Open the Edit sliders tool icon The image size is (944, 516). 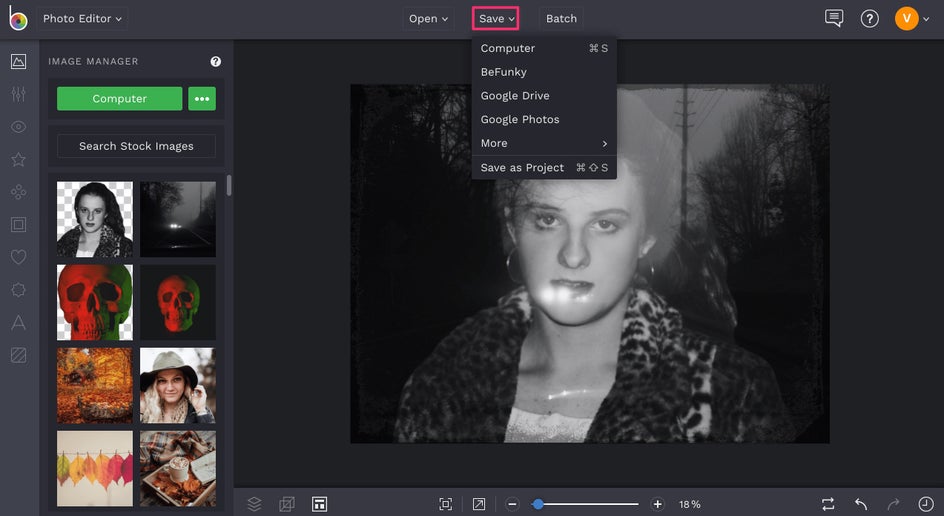click(x=19, y=94)
